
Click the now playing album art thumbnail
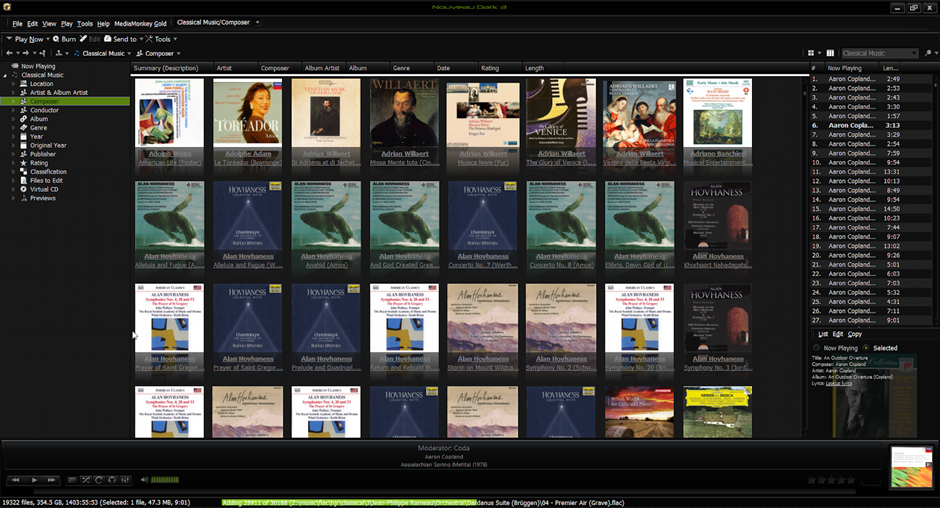pyautogui.click(x=911, y=467)
